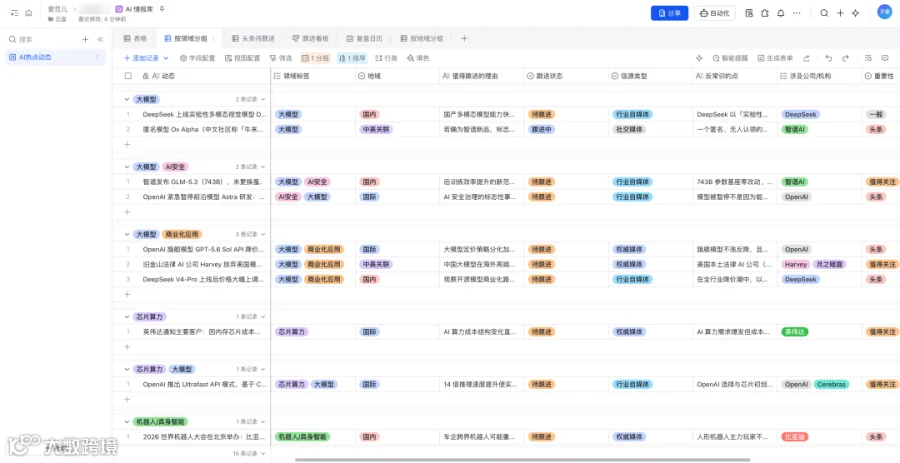This screenshot has height=463, width=900.
Task: Click the blue 分享 button
Action: [x=669, y=13]
